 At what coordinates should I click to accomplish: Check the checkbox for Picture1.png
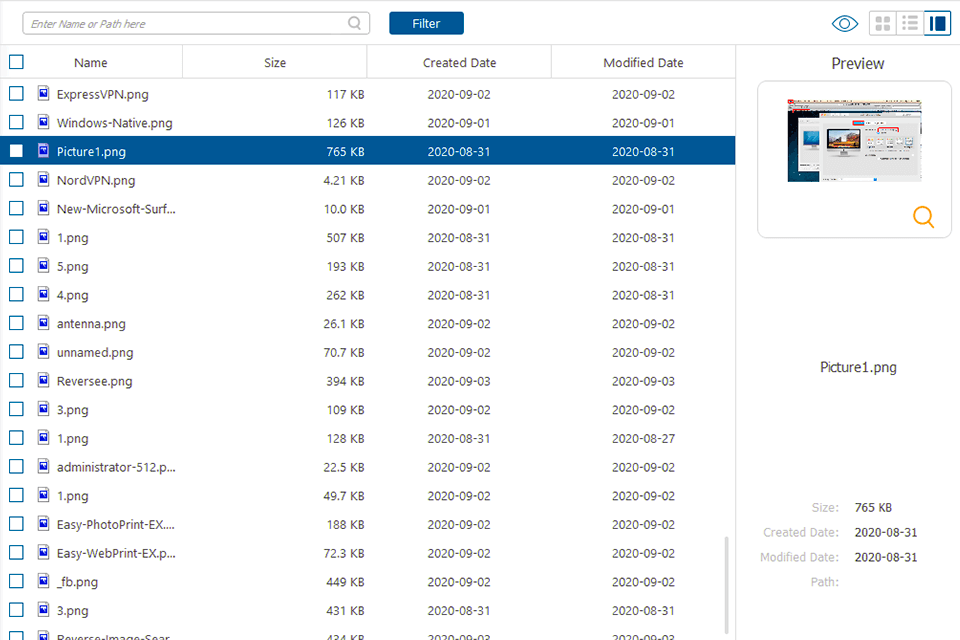point(16,151)
